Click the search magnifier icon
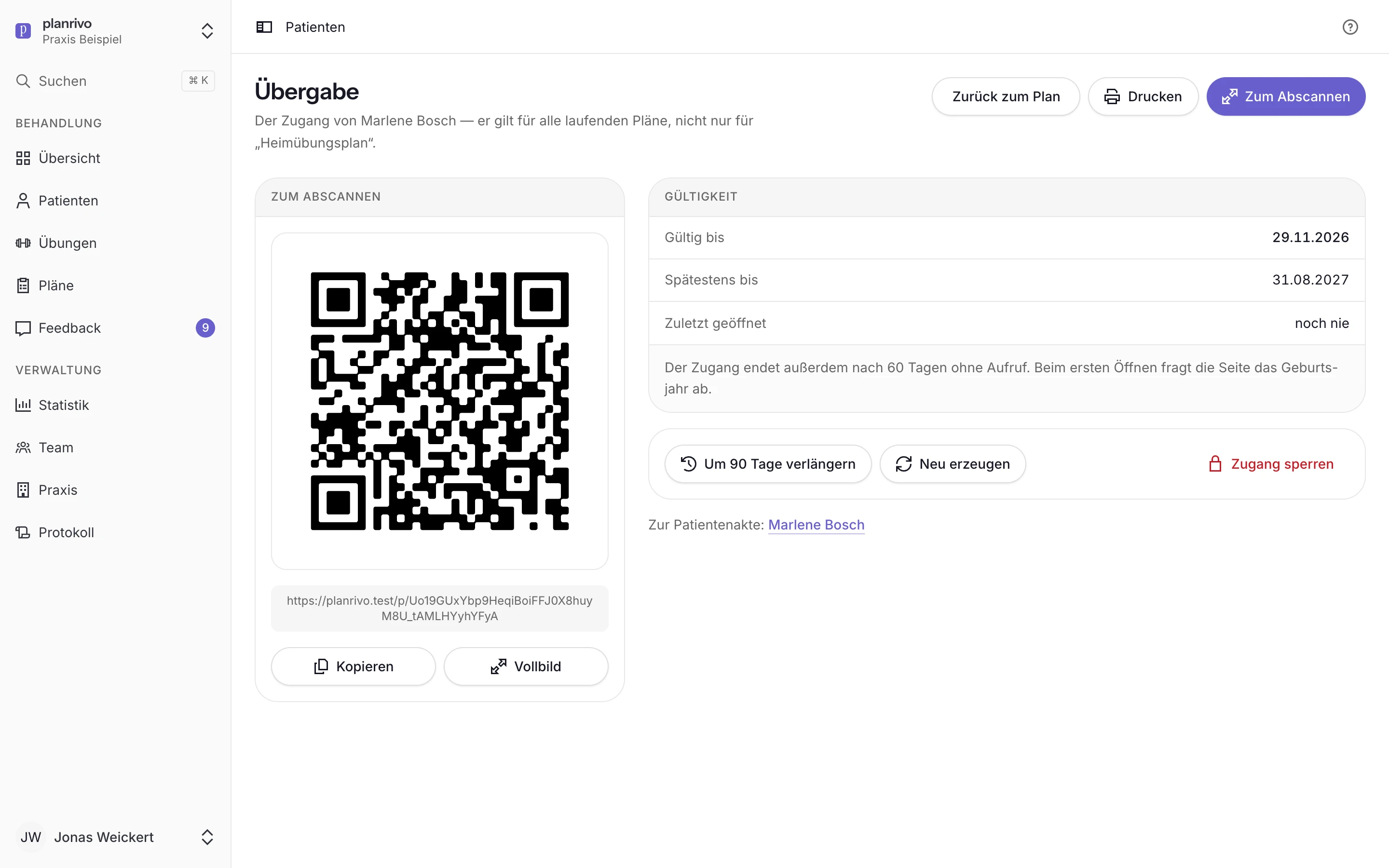The height and width of the screenshot is (868, 1389). (x=23, y=81)
